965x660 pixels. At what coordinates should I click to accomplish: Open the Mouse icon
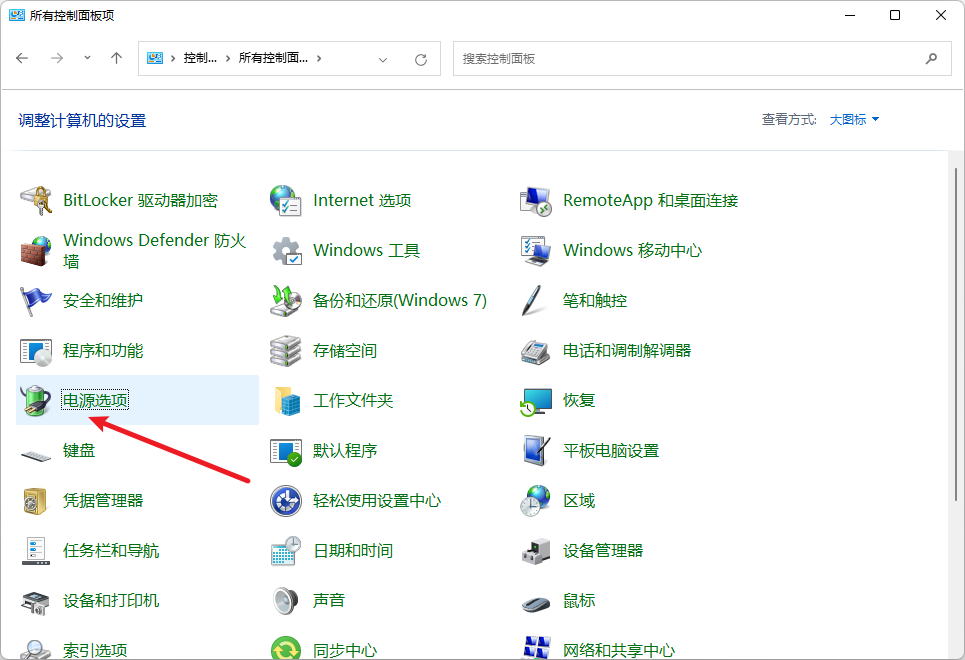[535, 604]
